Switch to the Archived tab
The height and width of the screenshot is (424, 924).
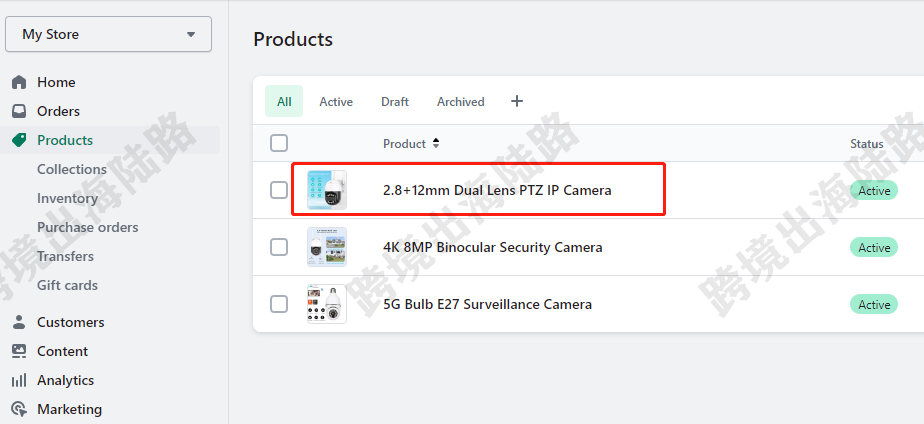tap(461, 101)
